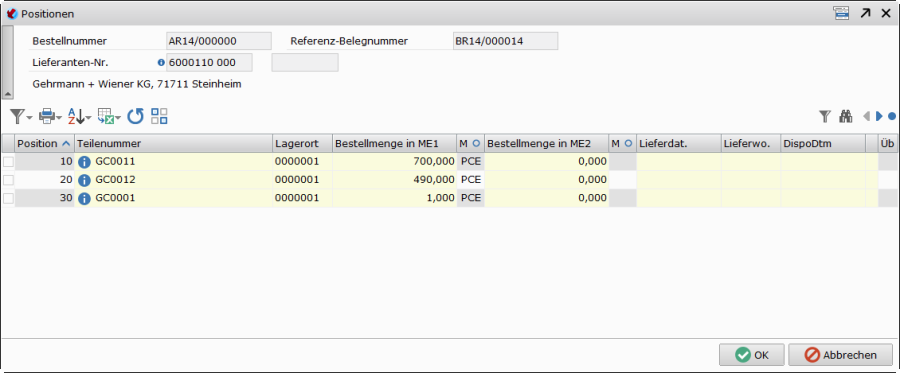Viewport: 900px width, 373px height.
Task: Click the Bestellnummer field AR14/000000
Action: click(x=219, y=41)
